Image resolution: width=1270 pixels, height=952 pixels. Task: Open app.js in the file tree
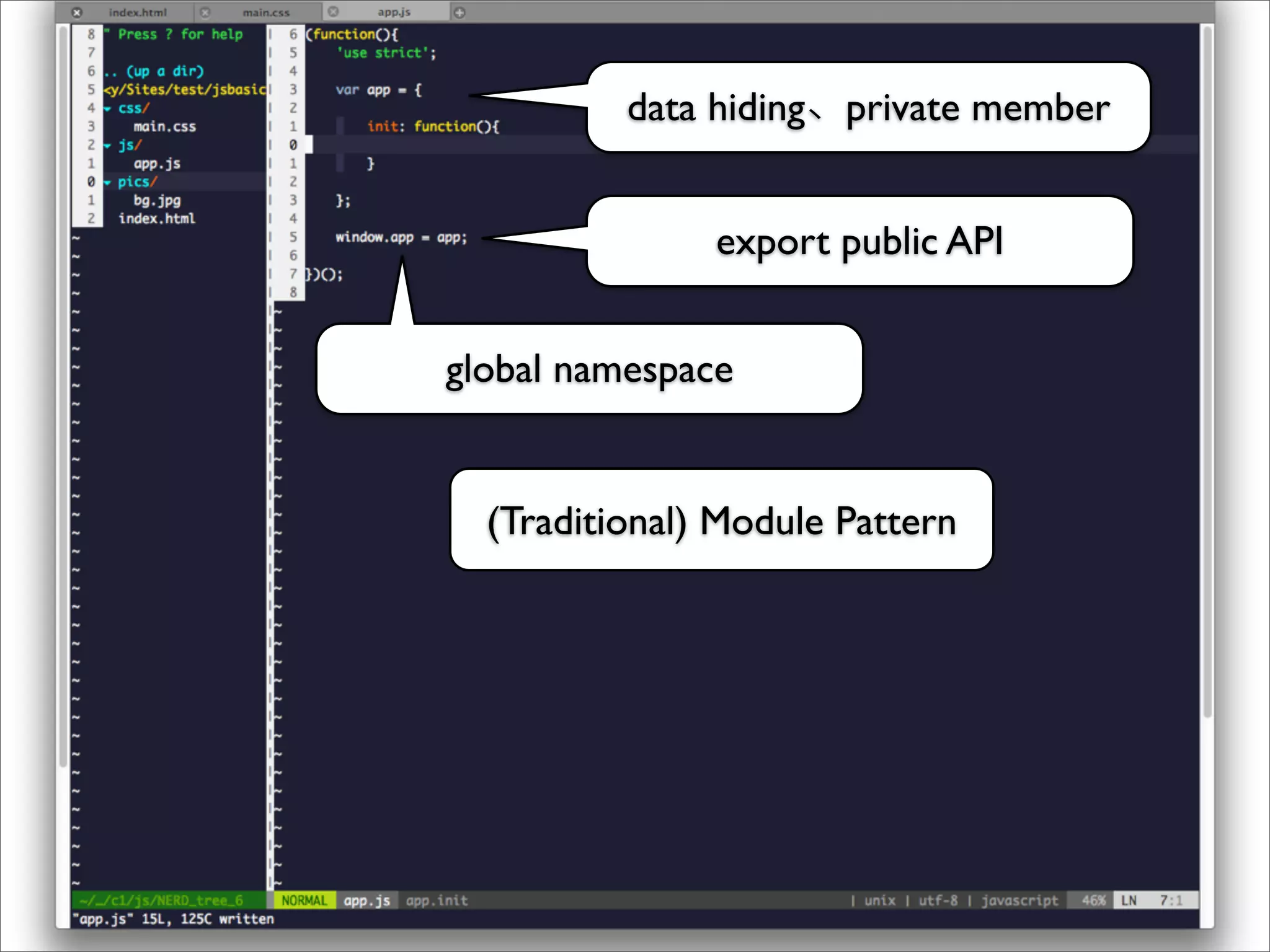point(157,164)
